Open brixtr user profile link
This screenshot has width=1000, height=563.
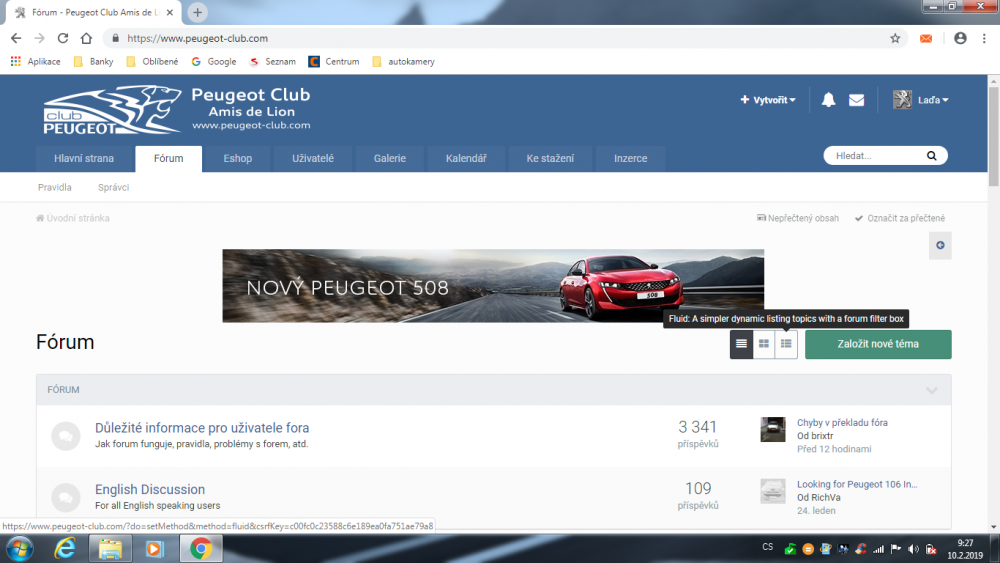[x=821, y=436]
